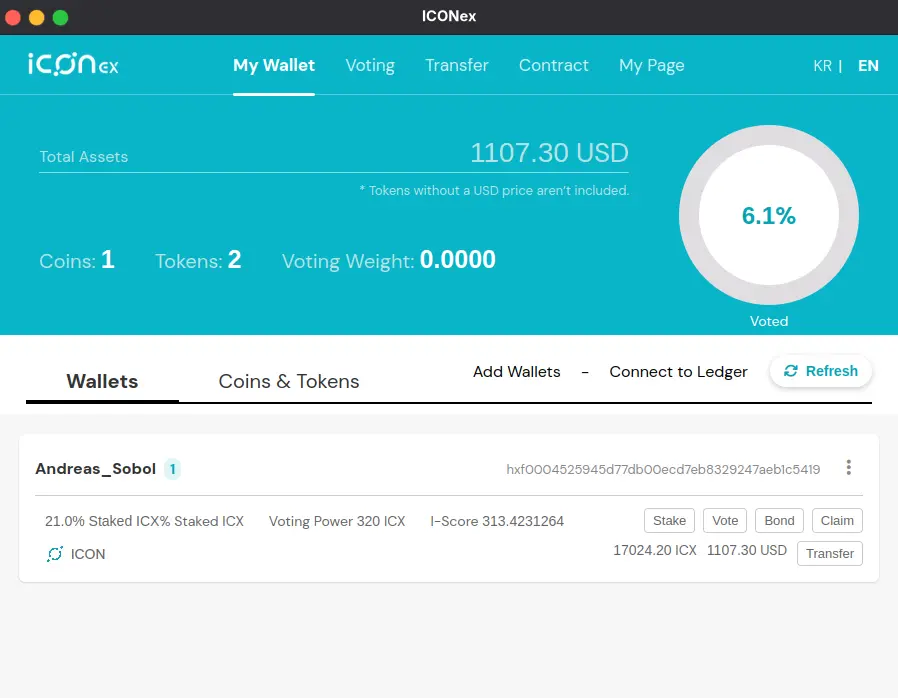Open the wallet actions menu via three dots

point(848,467)
